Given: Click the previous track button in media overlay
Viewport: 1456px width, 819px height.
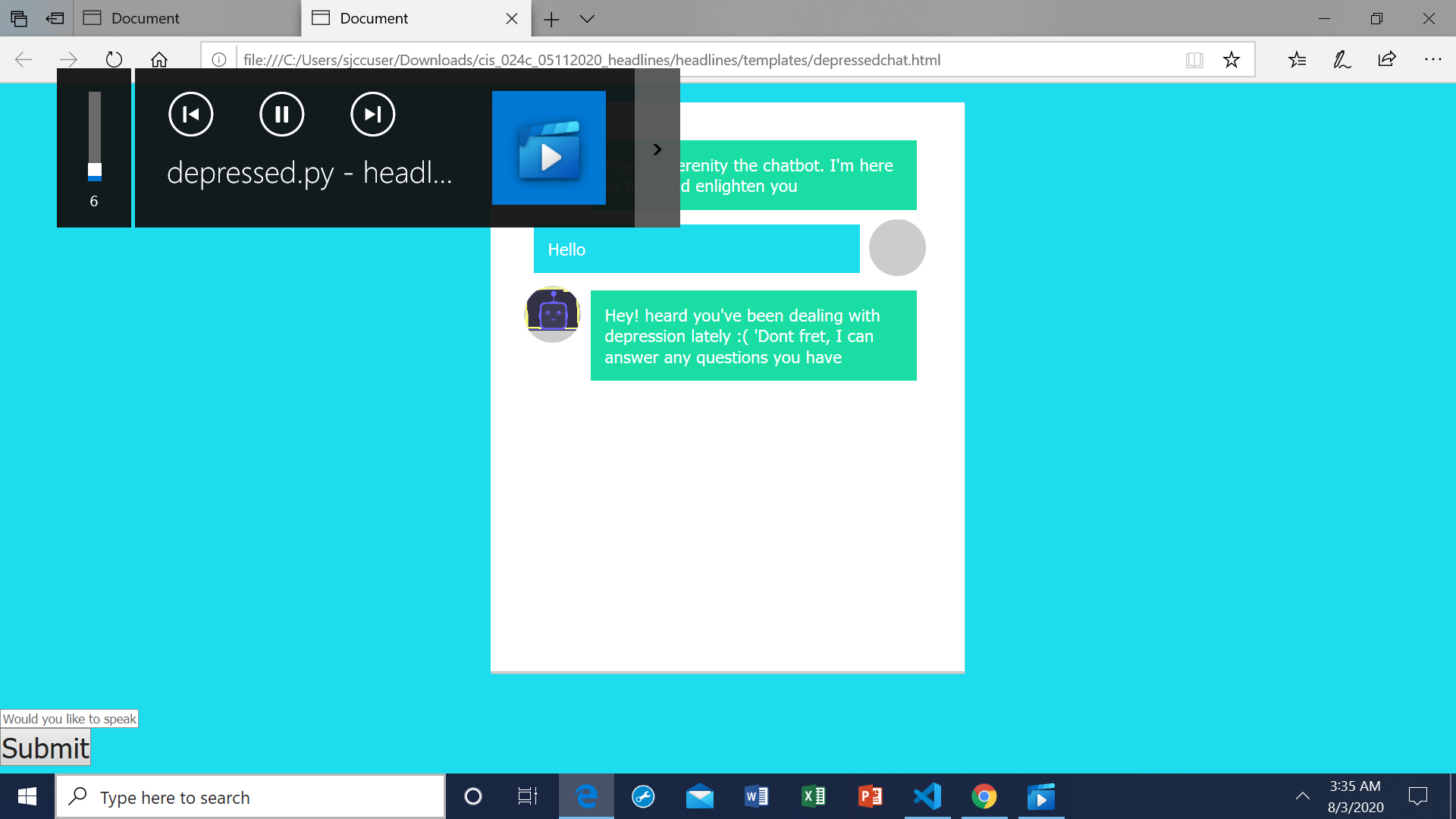Looking at the screenshot, I should coord(190,115).
